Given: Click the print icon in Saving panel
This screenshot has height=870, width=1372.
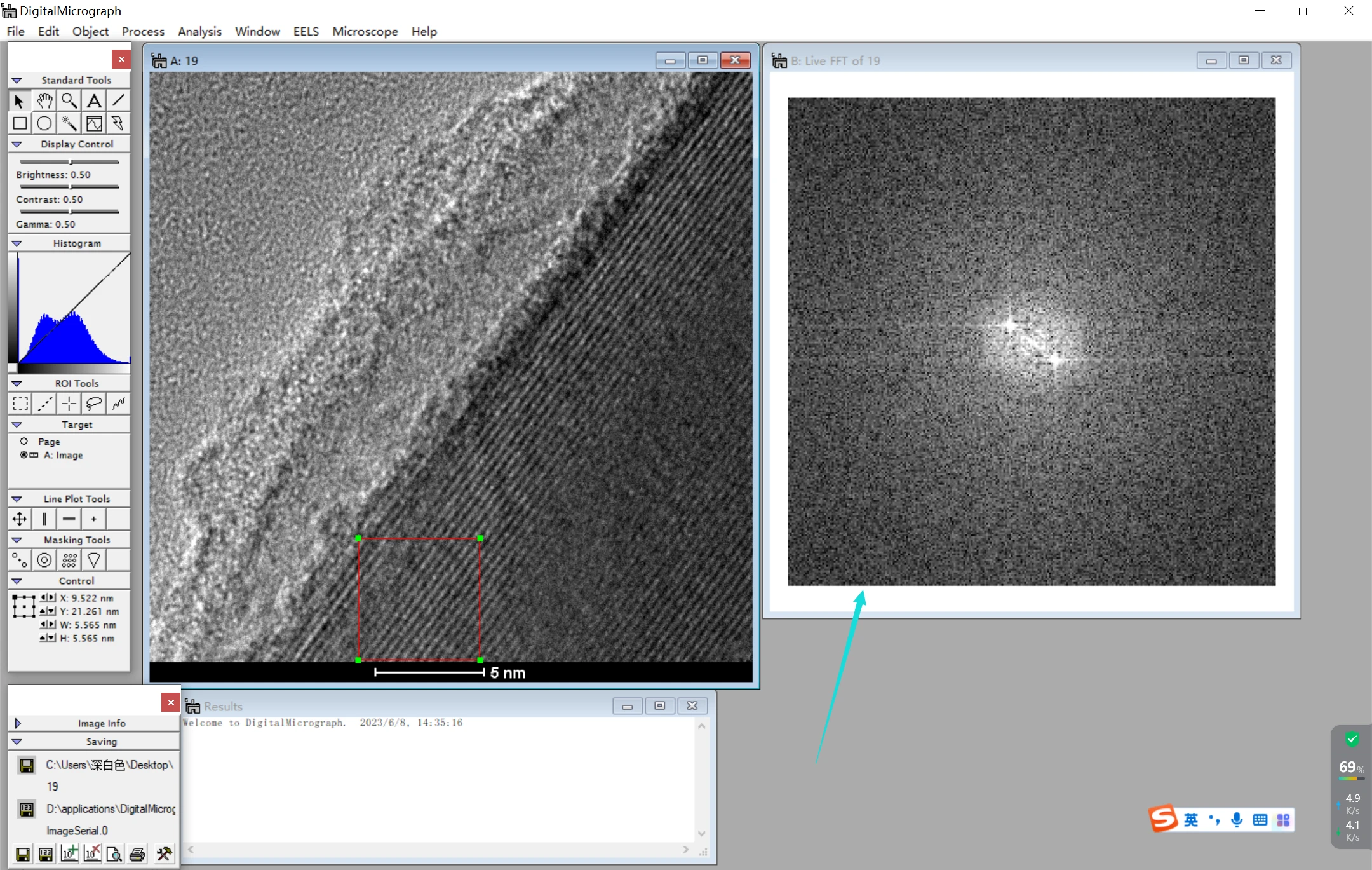Looking at the screenshot, I should [x=137, y=853].
